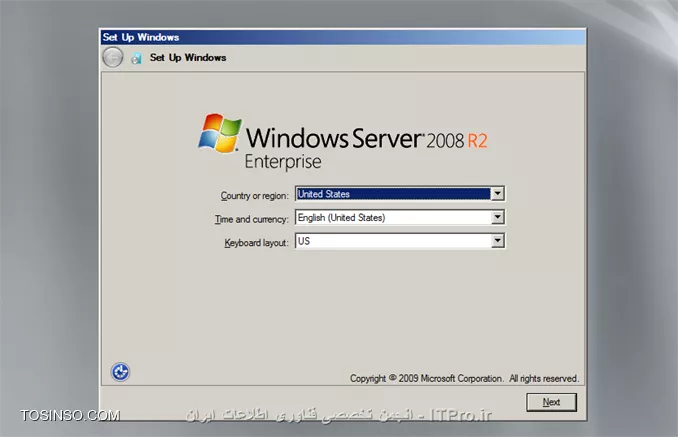Click the round back arrow button

(112, 57)
